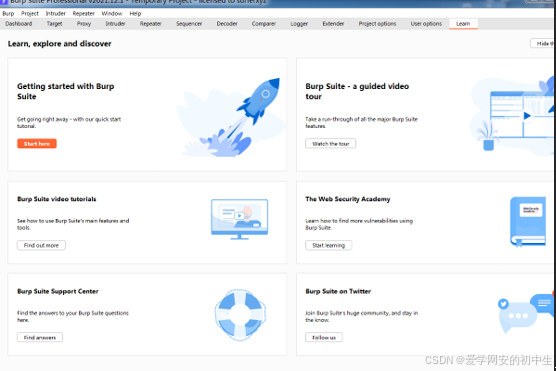The height and width of the screenshot is (371, 556).
Task: Switch to the Project options tab
Action: (377, 24)
